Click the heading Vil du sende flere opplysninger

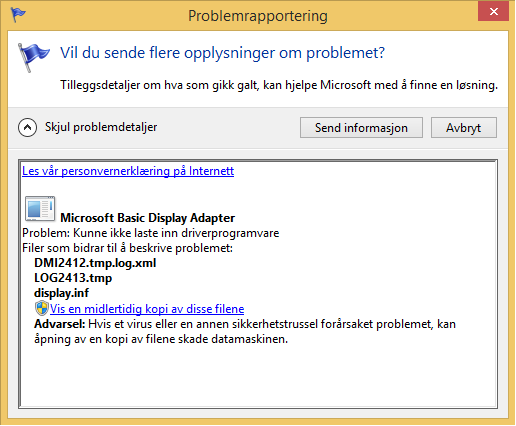click(222, 53)
